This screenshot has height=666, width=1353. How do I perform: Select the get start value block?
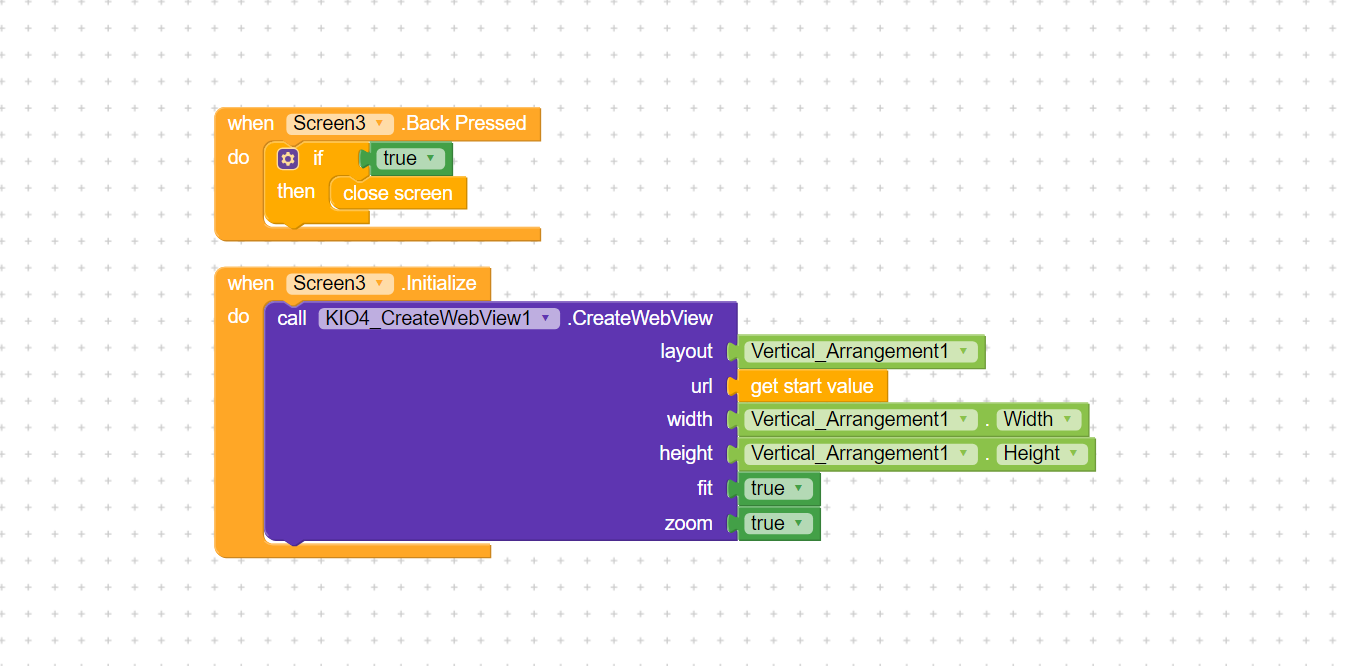[x=811, y=386]
